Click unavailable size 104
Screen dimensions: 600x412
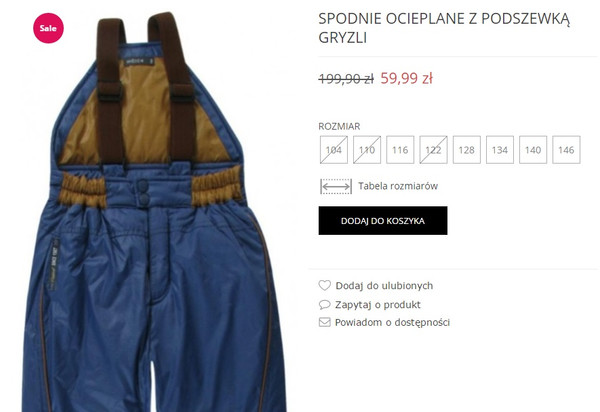point(334,150)
